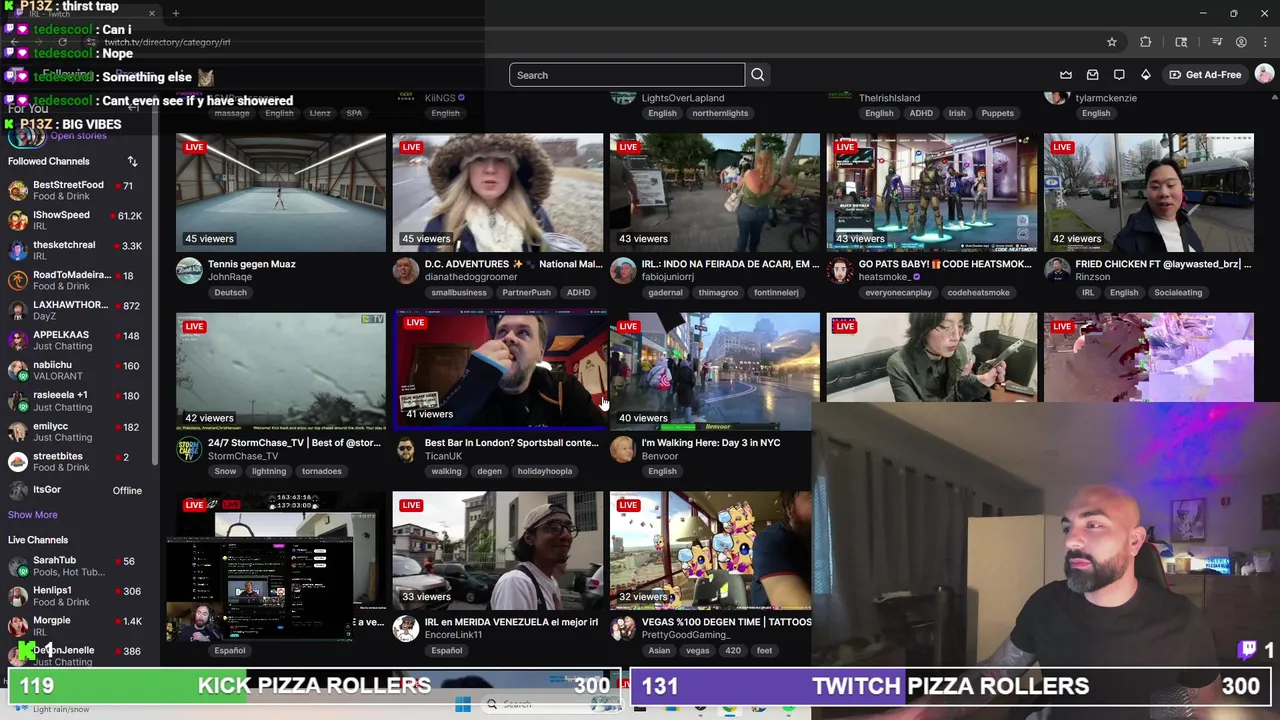Click PrettyGoodGaming_ channel avatar
This screenshot has height=720, width=1280.
click(622, 628)
